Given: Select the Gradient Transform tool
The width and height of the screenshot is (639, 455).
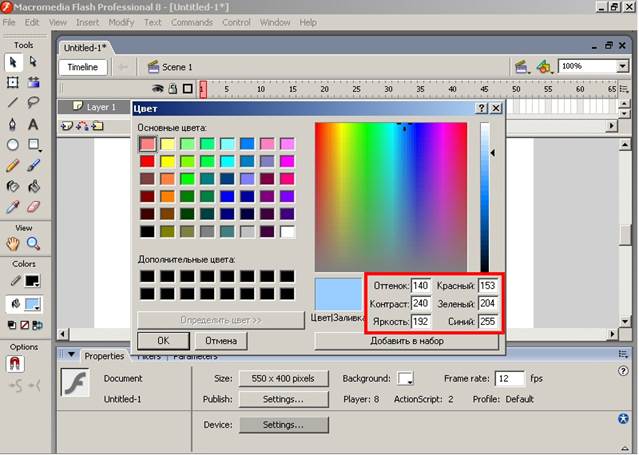Looking at the screenshot, I should click(33, 82).
